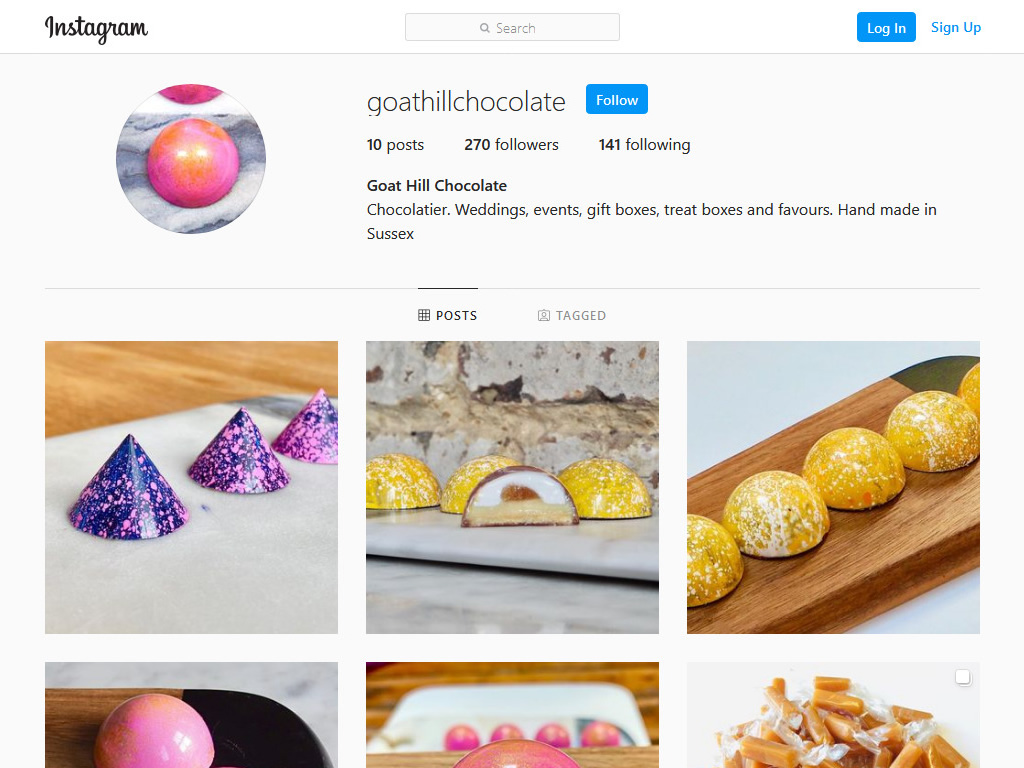Click the search magnifier icon
Viewport: 1024px width, 768px height.
click(x=485, y=28)
